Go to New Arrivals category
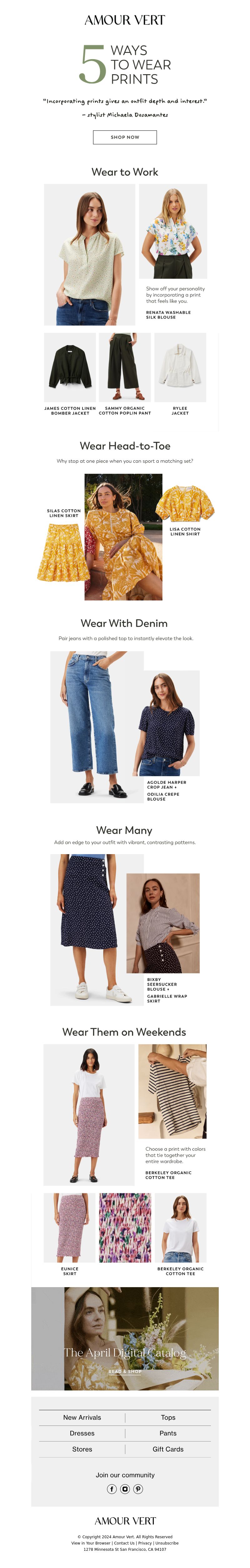Viewport: 250px width, 1568px height. (82, 1417)
